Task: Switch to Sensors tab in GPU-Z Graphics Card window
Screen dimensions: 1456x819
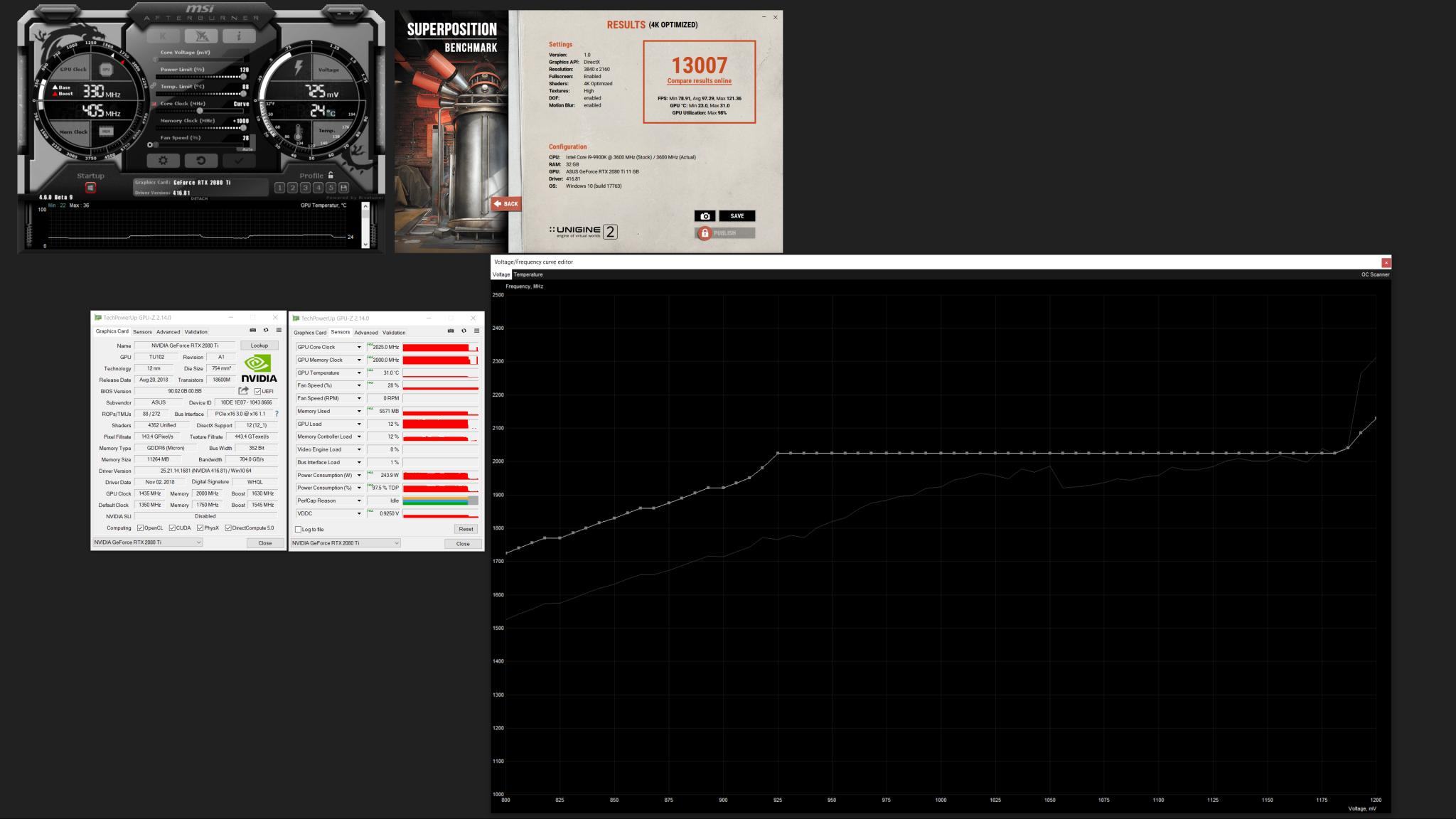Action: pyautogui.click(x=142, y=331)
